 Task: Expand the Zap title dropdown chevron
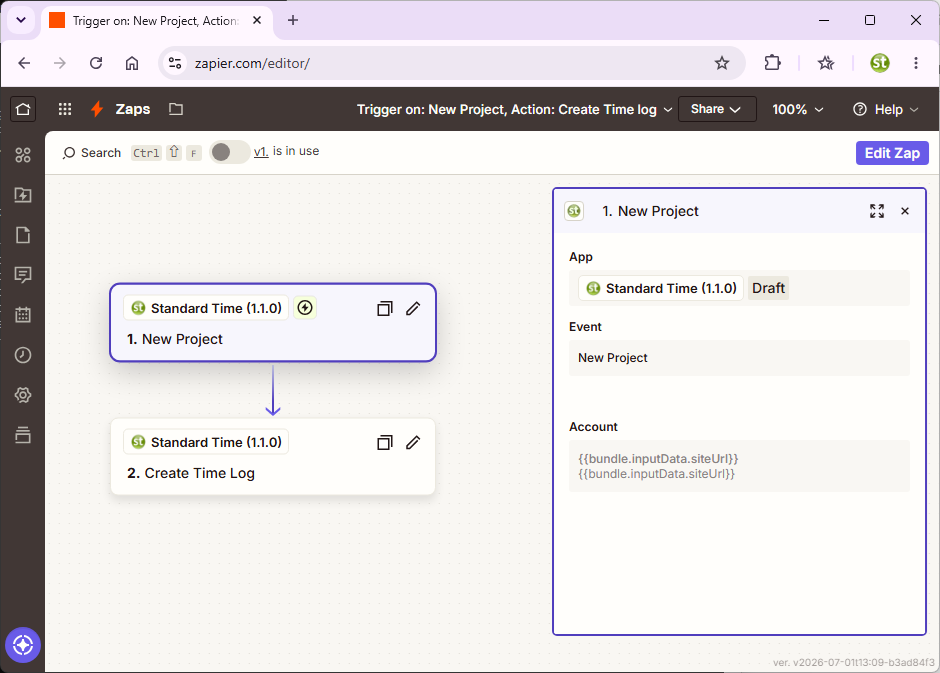click(667, 110)
